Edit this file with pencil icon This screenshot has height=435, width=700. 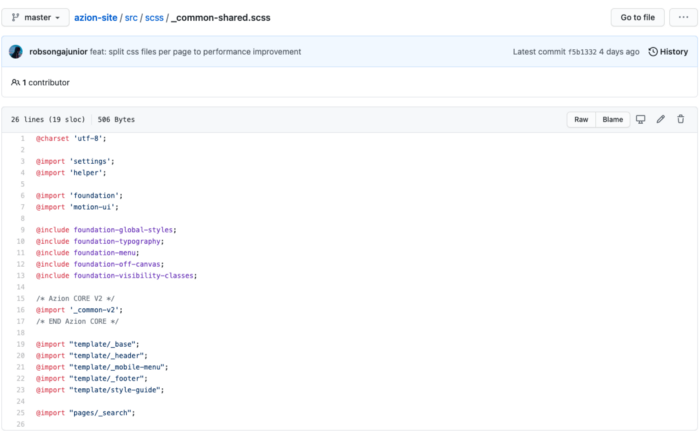click(661, 119)
